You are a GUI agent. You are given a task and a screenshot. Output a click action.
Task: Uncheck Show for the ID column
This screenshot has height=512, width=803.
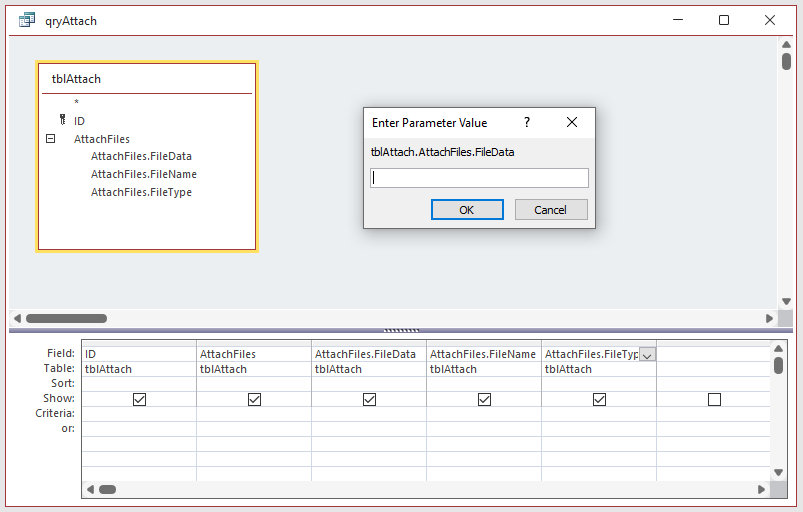(139, 399)
